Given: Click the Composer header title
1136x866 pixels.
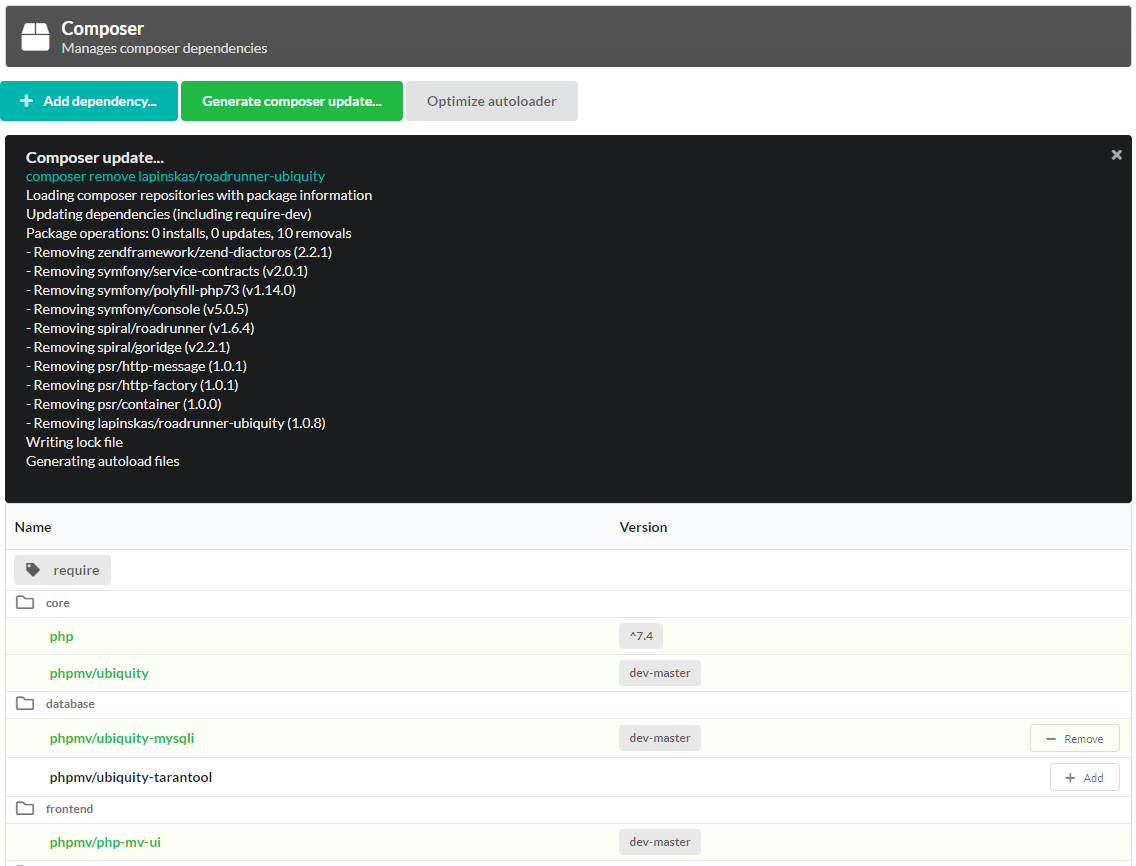Looking at the screenshot, I should tap(102, 28).
